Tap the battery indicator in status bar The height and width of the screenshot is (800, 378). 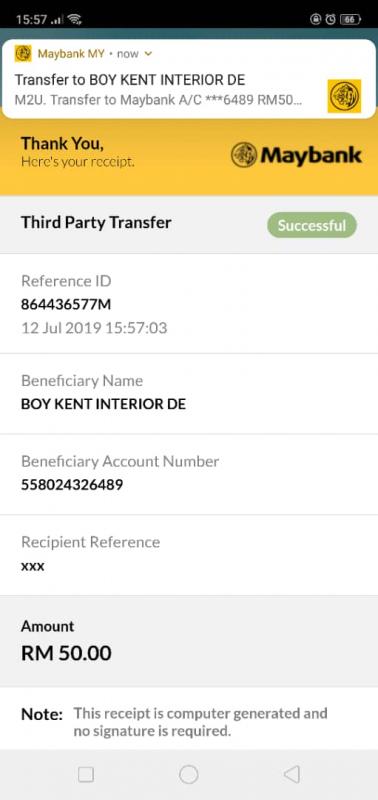(x=350, y=19)
